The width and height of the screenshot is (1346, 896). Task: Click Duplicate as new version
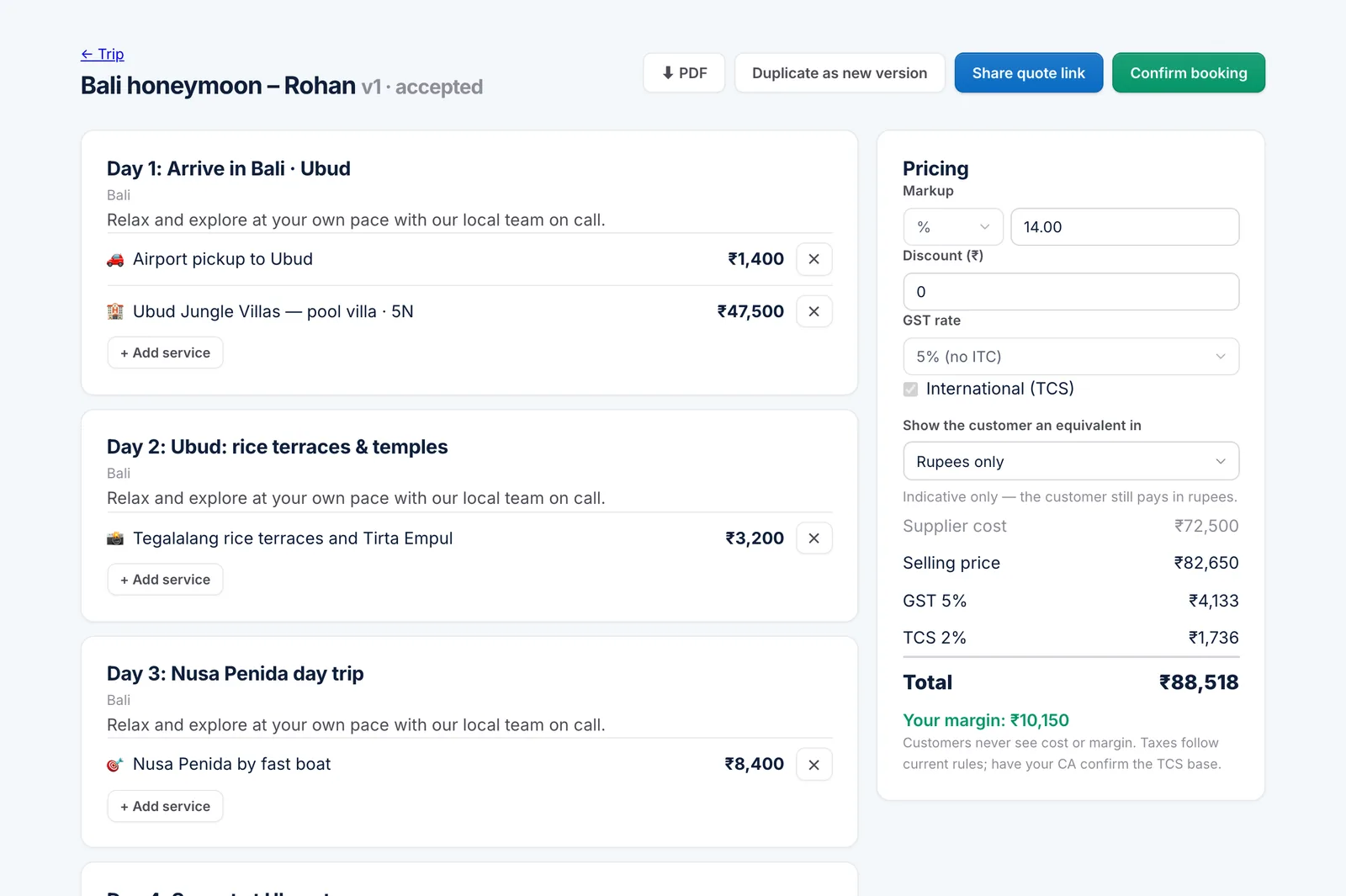840,73
